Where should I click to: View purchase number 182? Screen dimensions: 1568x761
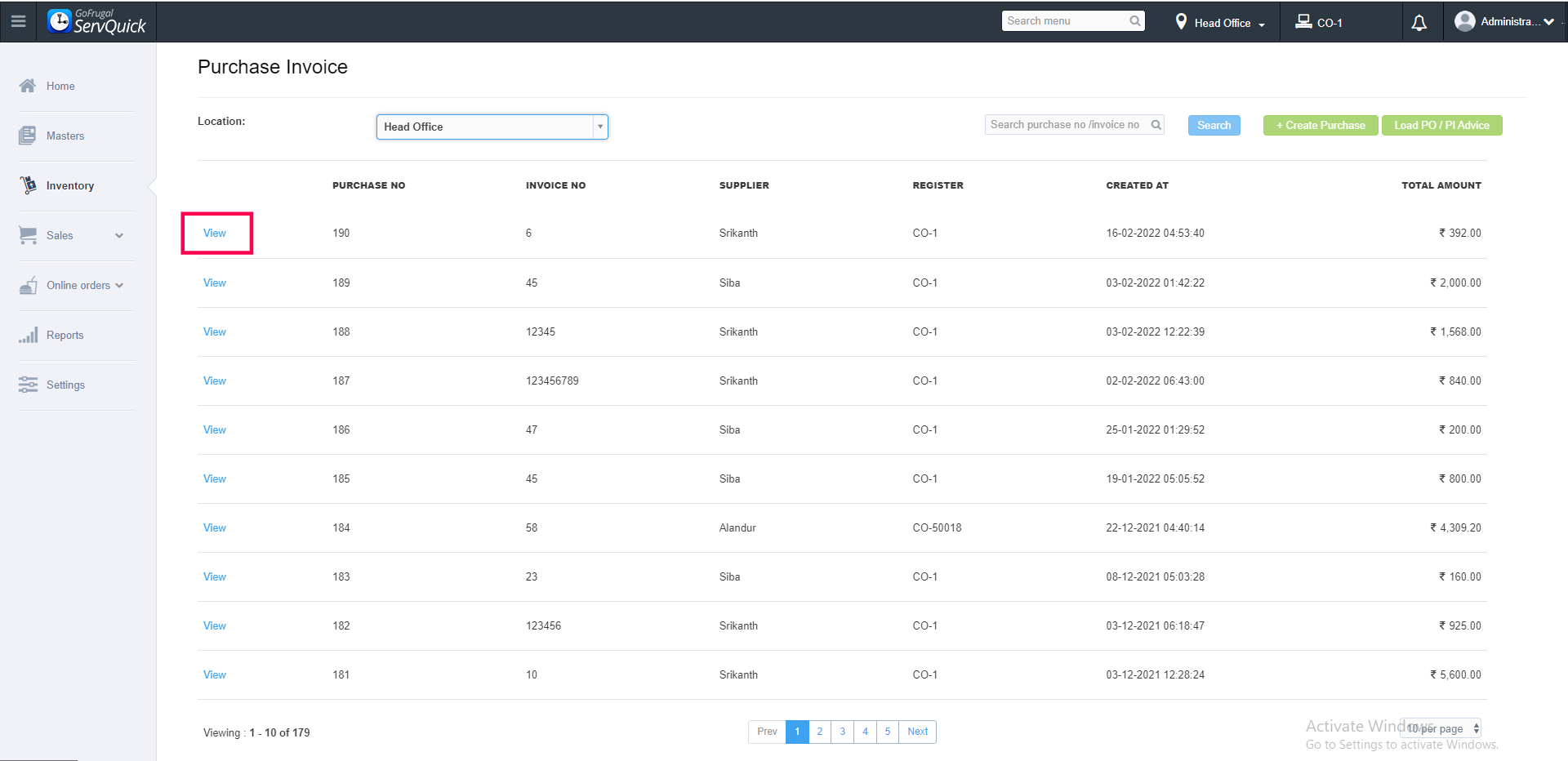tap(215, 625)
